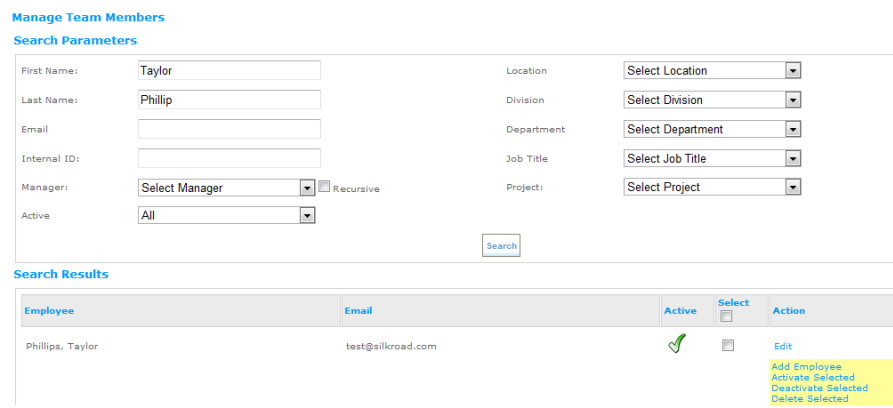Check the Select all header checkbox

pyautogui.click(x=726, y=316)
